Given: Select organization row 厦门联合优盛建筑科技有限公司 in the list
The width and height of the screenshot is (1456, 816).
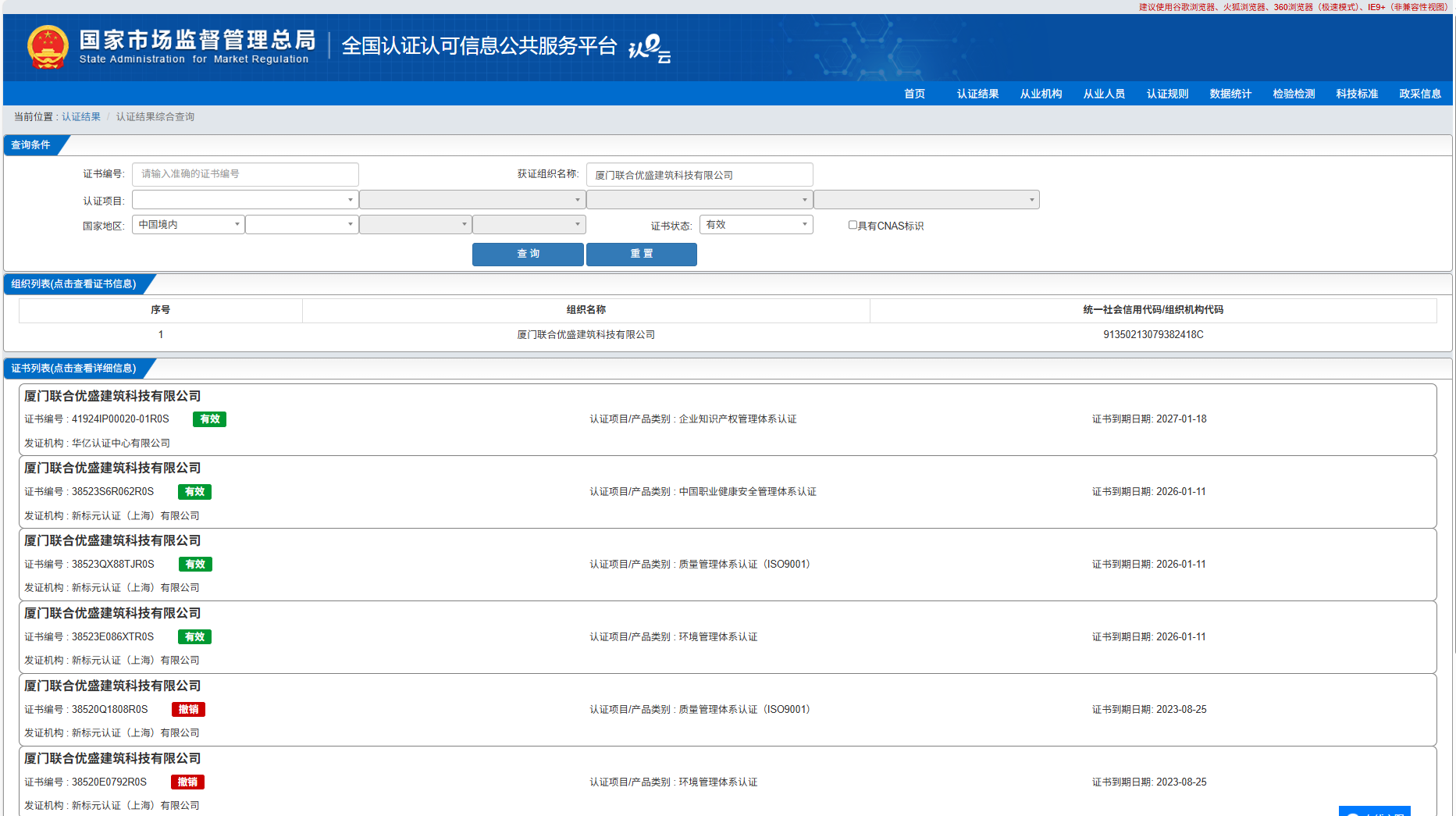Looking at the screenshot, I should tap(586, 335).
